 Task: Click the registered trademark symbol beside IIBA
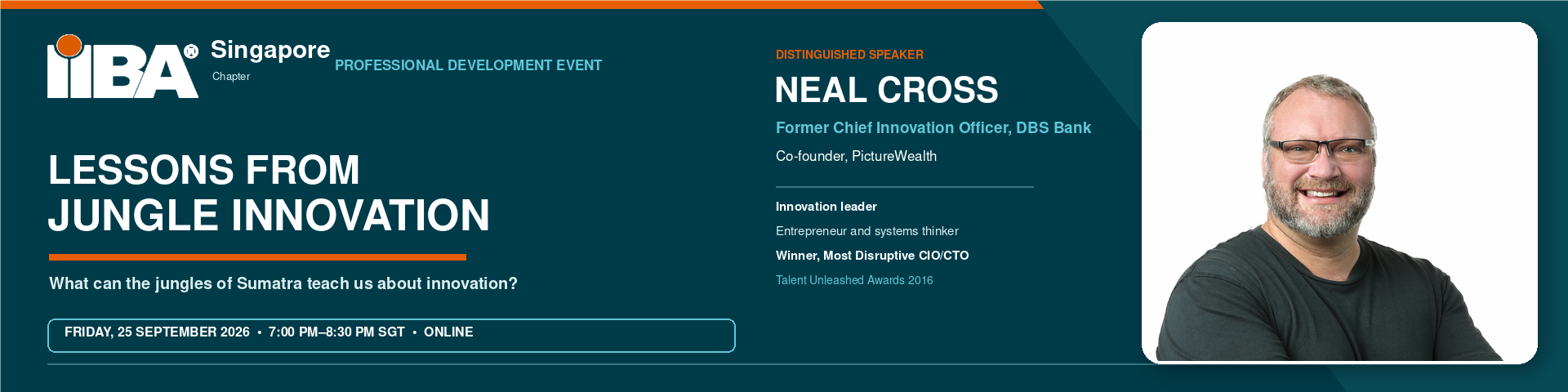192,51
